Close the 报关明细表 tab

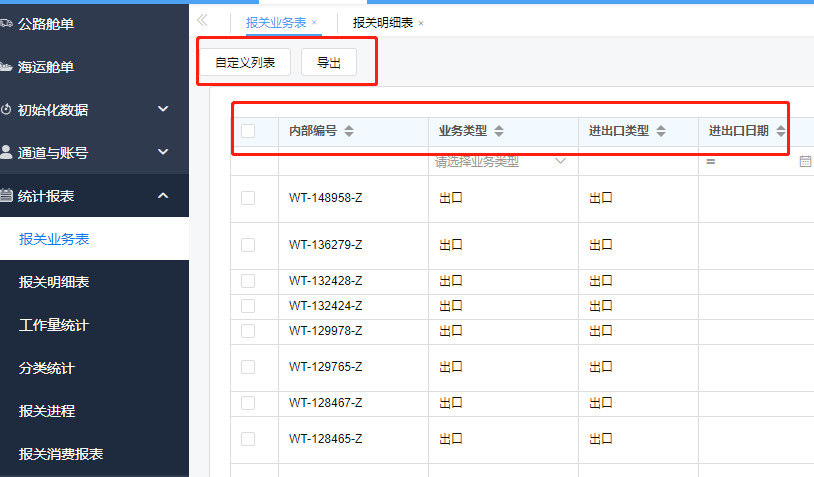tap(421, 23)
